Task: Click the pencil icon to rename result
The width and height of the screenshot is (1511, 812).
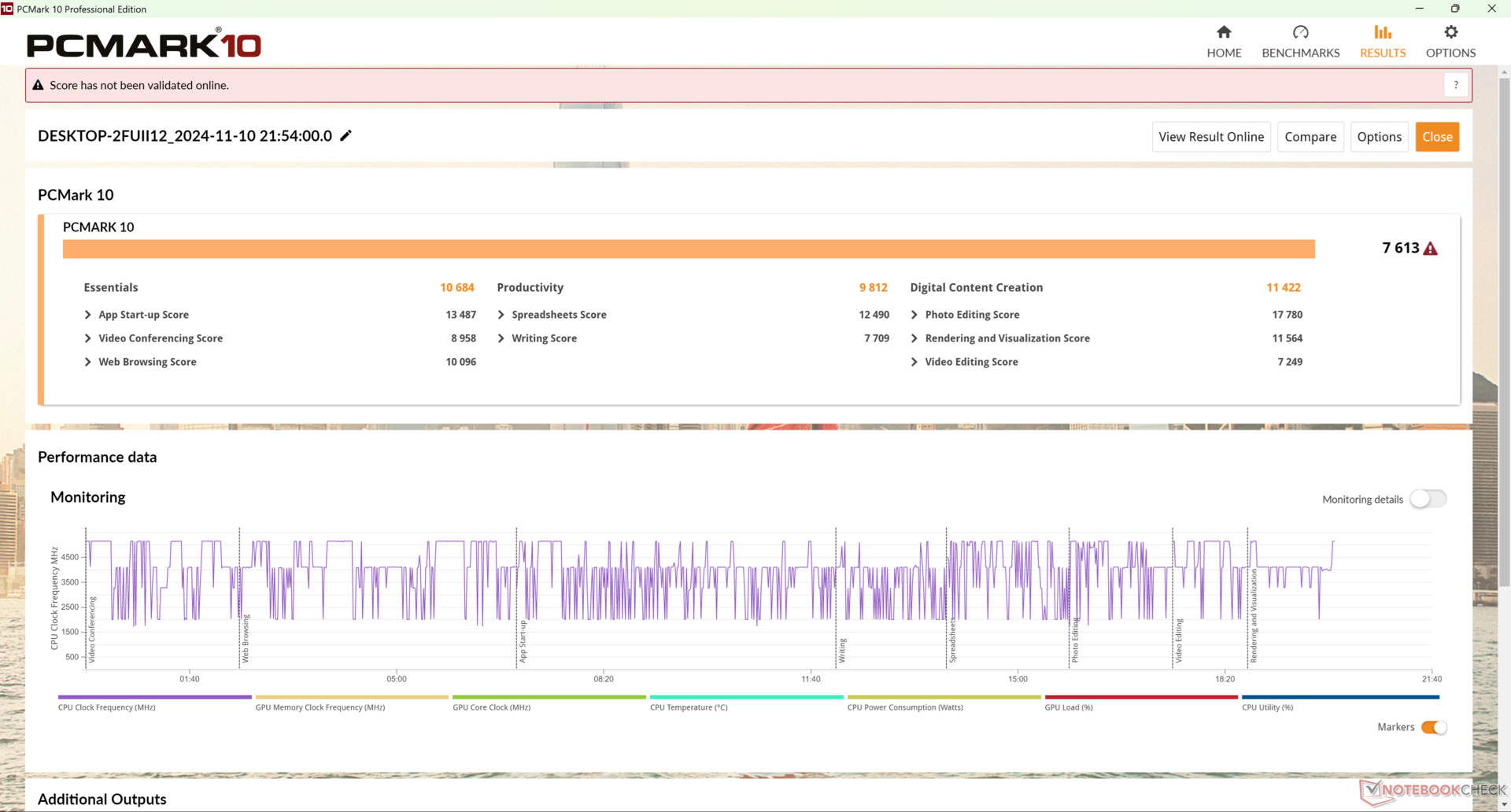Action: tap(345, 135)
